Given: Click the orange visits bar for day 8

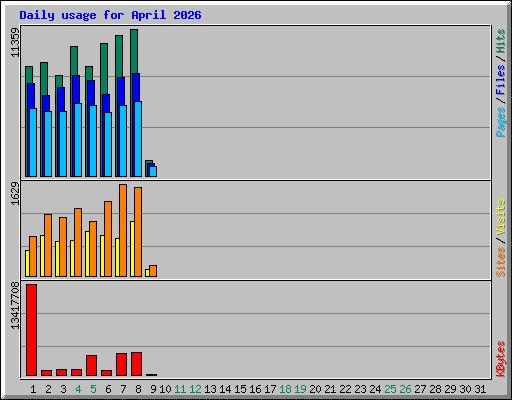Looking at the screenshot, I should pyautogui.click(x=138, y=232).
